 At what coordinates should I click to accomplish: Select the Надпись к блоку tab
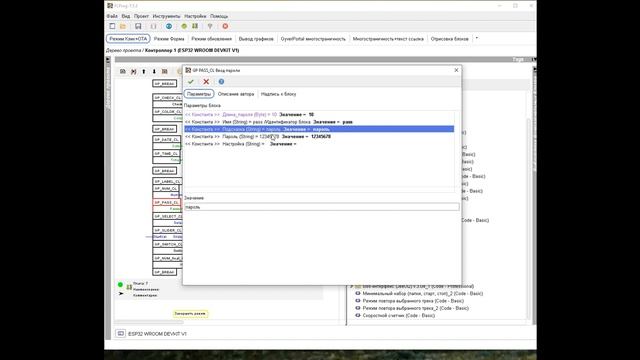pos(278,94)
